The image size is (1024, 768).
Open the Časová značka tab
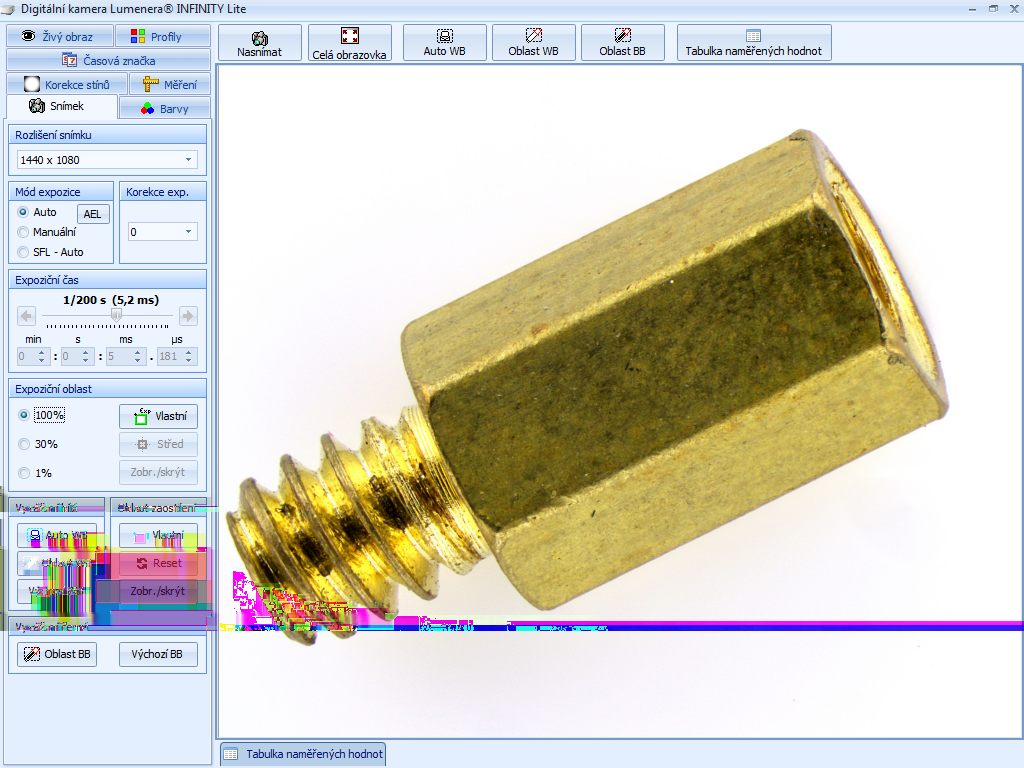(x=108, y=60)
